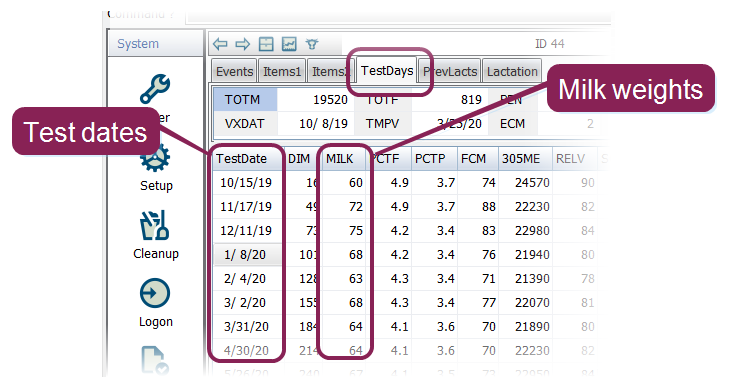The height and width of the screenshot is (389, 732).
Task: Click the first 305ME value 22230
Action: click(532, 206)
